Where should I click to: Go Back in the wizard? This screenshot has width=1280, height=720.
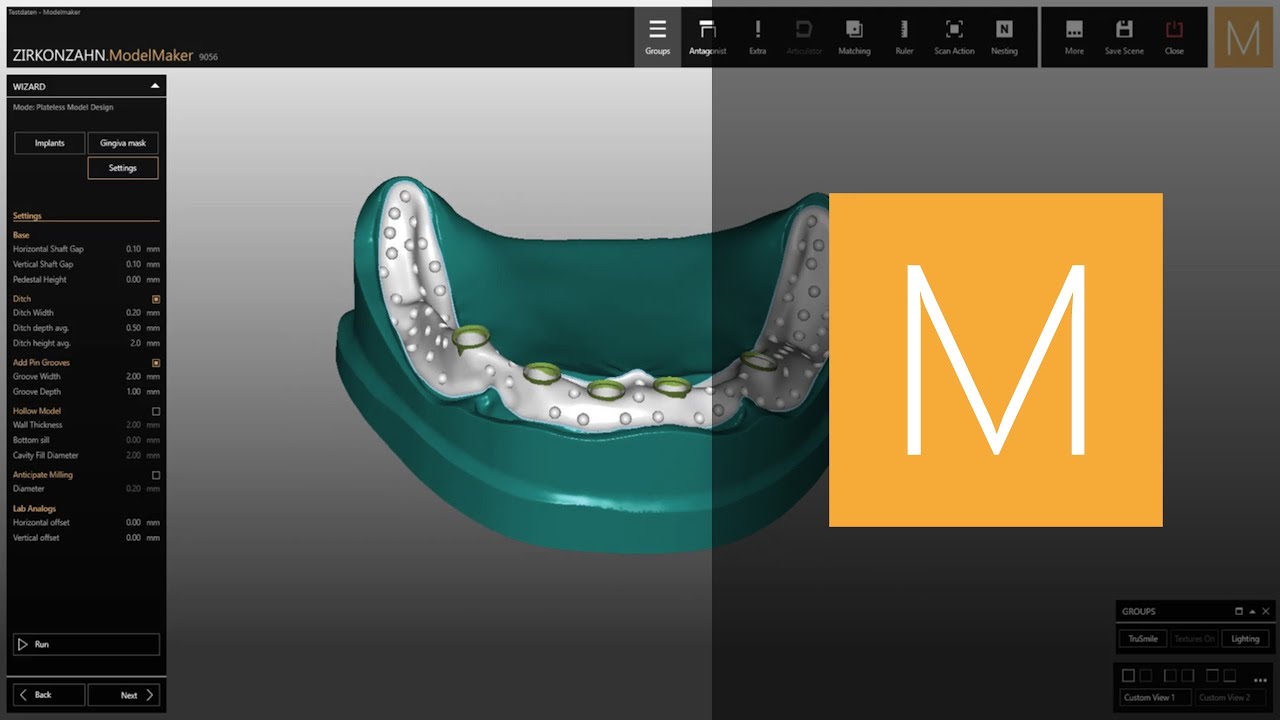click(49, 695)
